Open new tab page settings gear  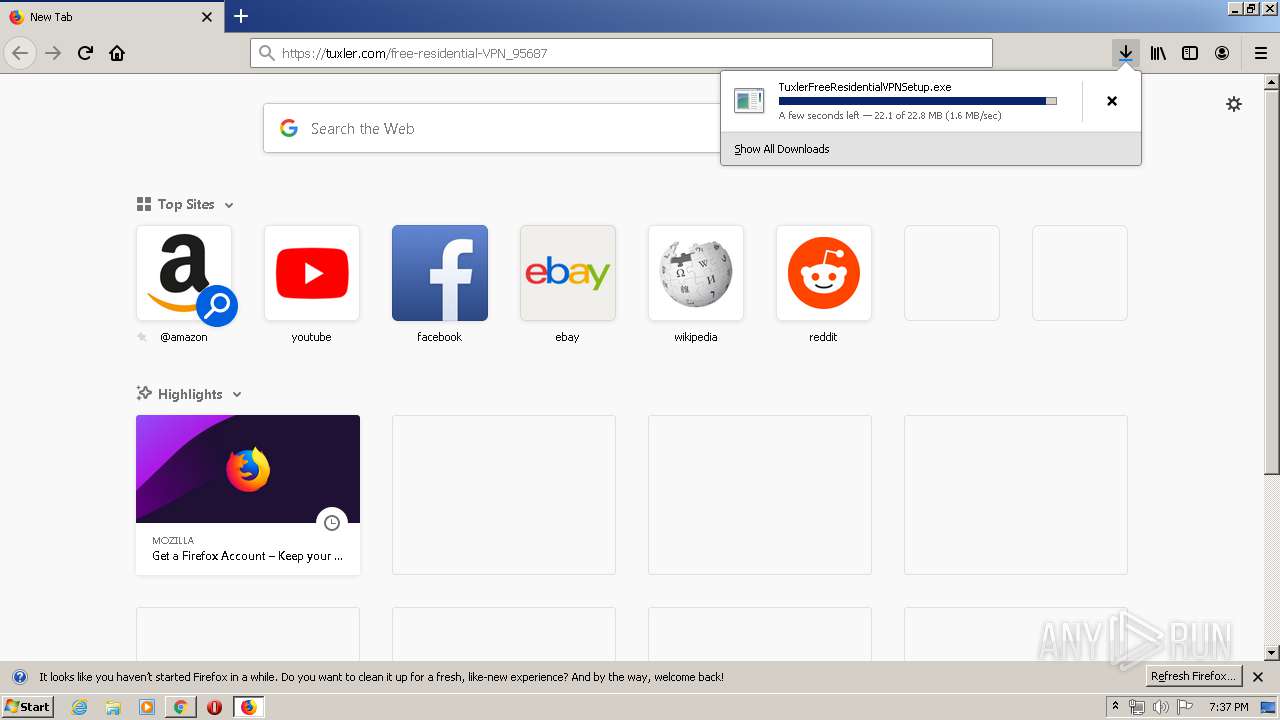tap(1234, 104)
